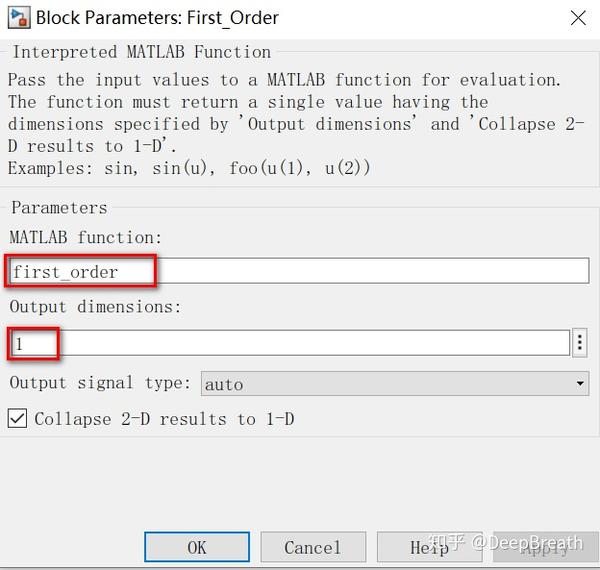Focus the Output dimensions input field
Image resolution: width=600 pixels, height=570 pixels.
point(290,343)
